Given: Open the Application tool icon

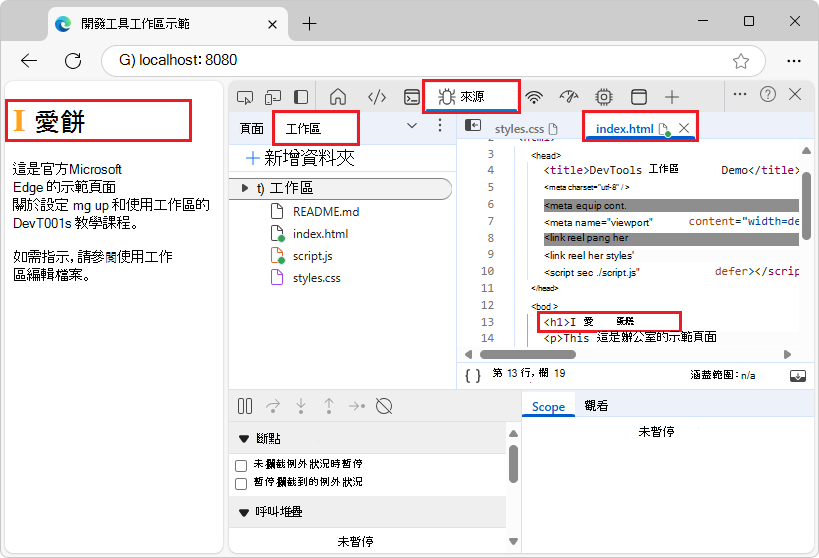Looking at the screenshot, I should pyautogui.click(x=639, y=97).
